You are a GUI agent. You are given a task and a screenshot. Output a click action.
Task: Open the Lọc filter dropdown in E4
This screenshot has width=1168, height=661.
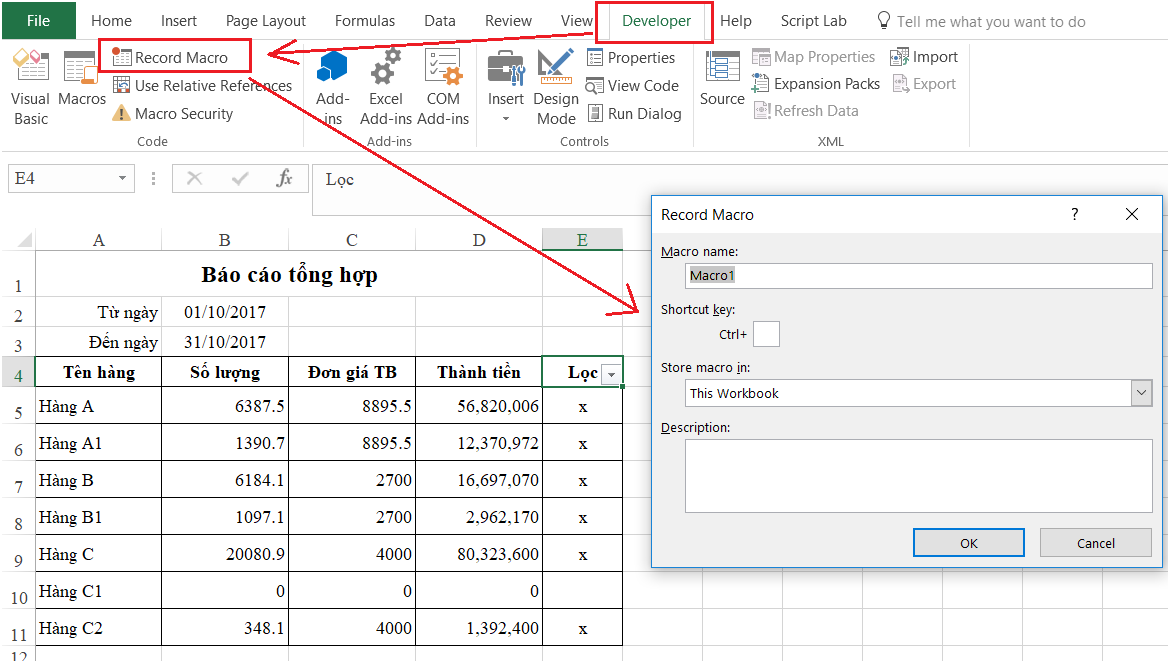click(x=611, y=374)
